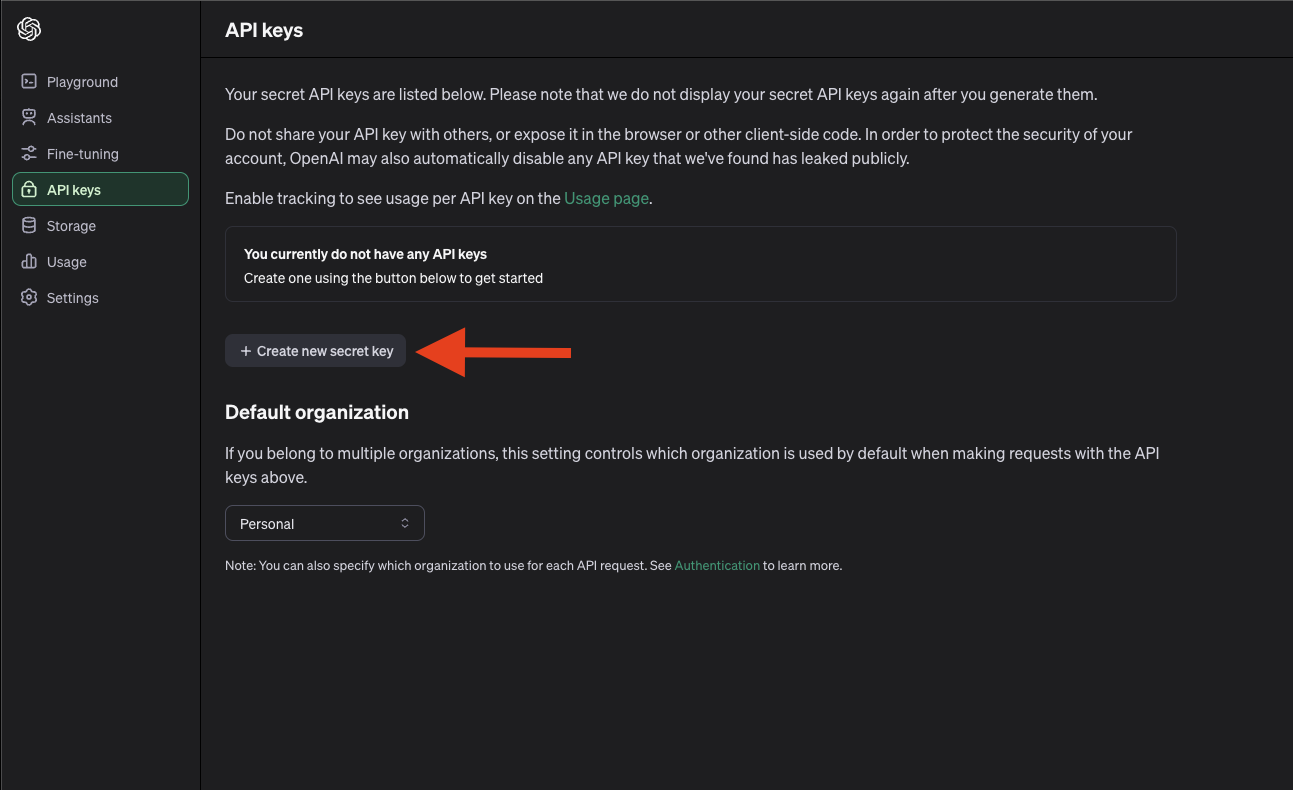Navigate to the Storage menu item
The width and height of the screenshot is (1293, 790).
coord(71,226)
